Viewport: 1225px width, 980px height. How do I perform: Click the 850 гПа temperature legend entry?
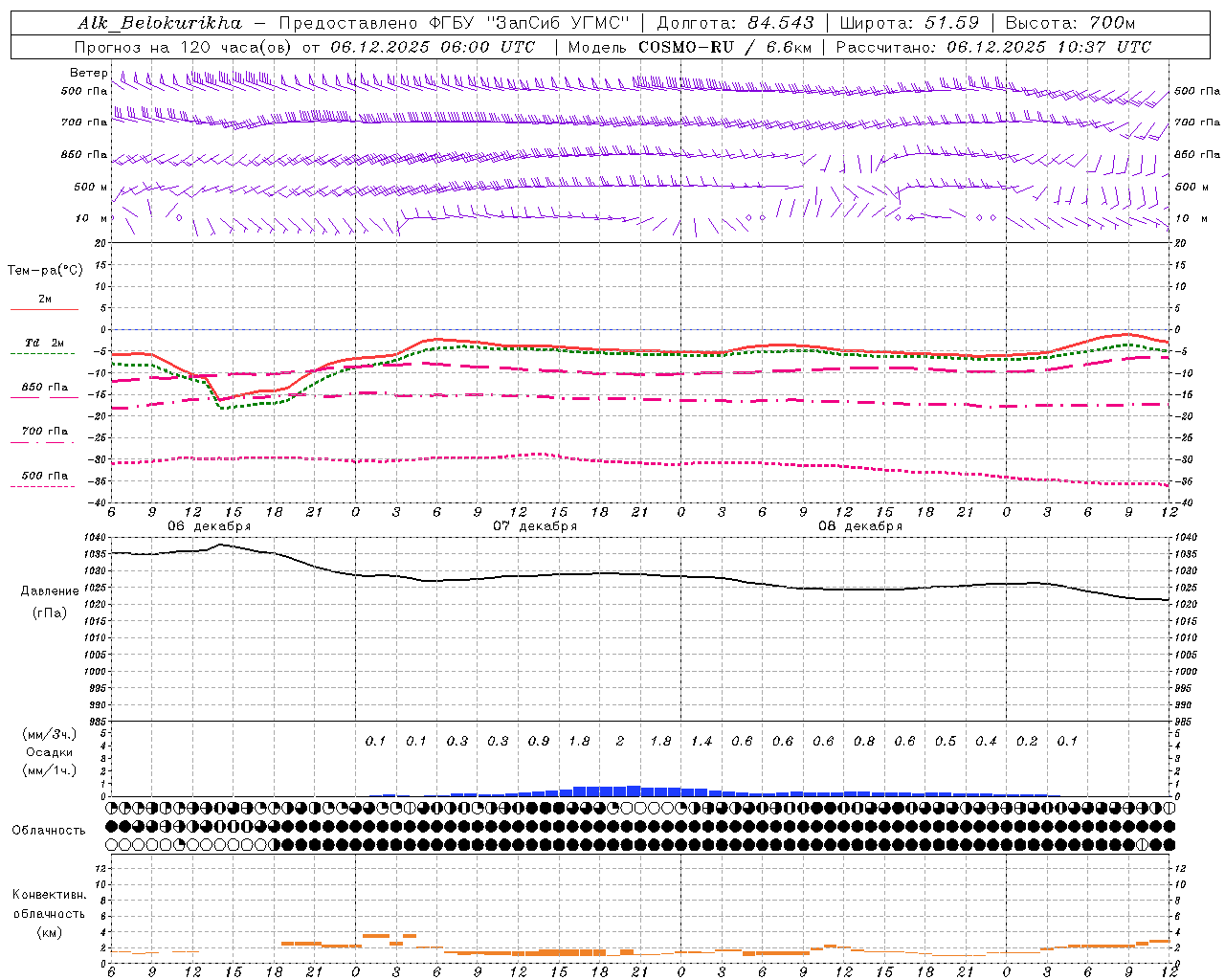(45, 388)
